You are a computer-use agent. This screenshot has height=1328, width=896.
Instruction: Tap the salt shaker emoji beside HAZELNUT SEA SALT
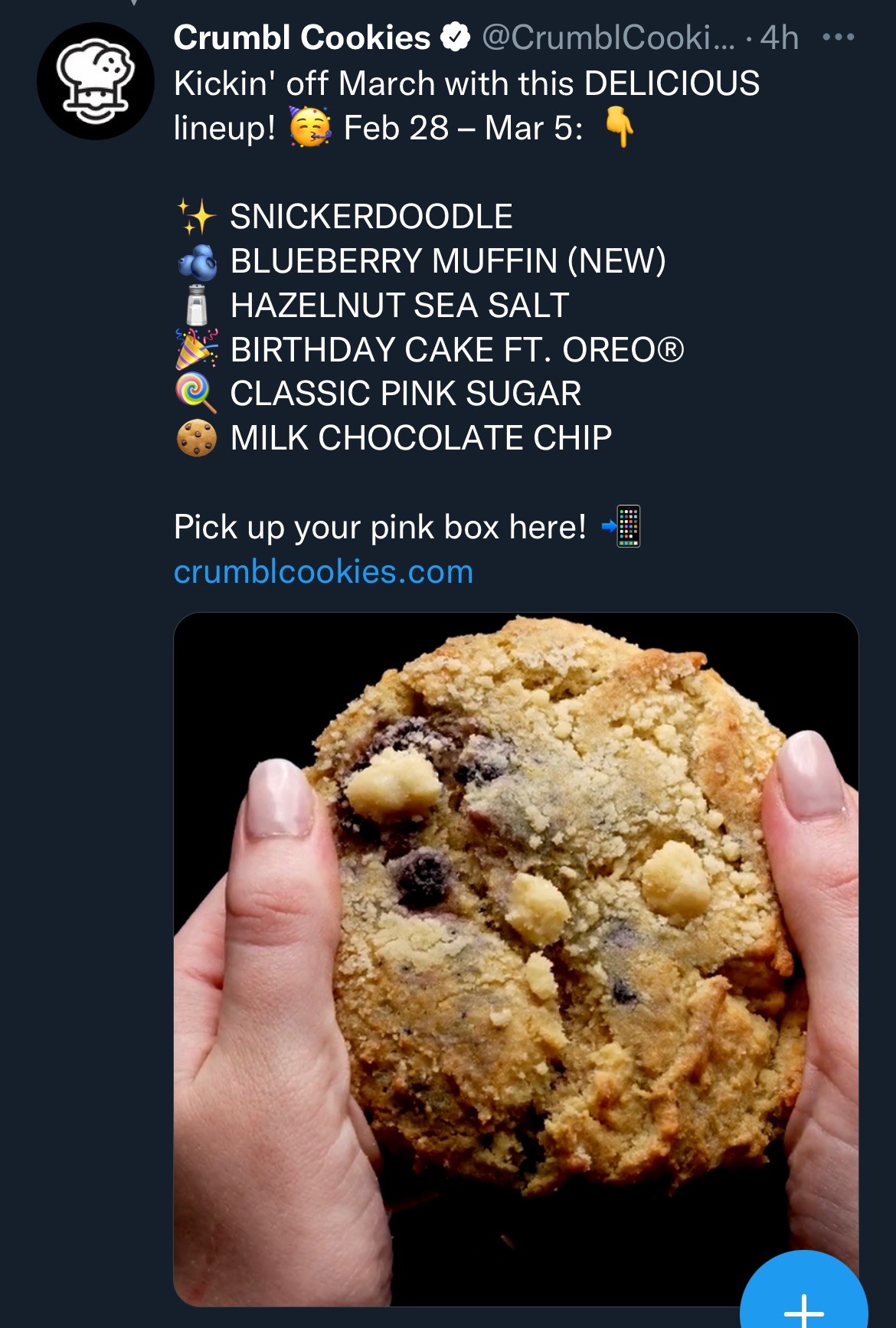coord(197,306)
